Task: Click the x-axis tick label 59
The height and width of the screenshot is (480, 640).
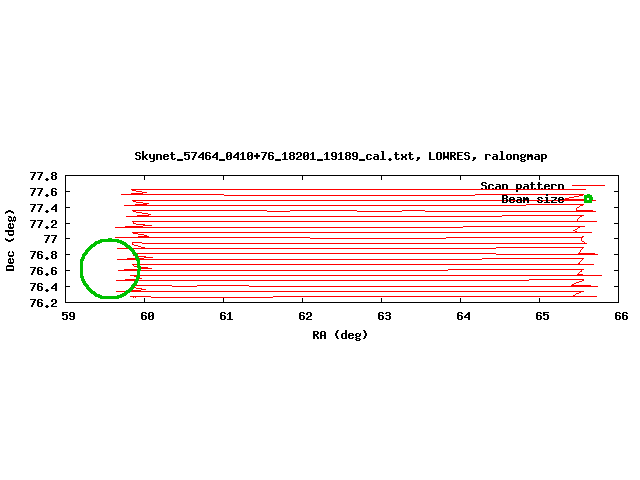Action: (68, 316)
